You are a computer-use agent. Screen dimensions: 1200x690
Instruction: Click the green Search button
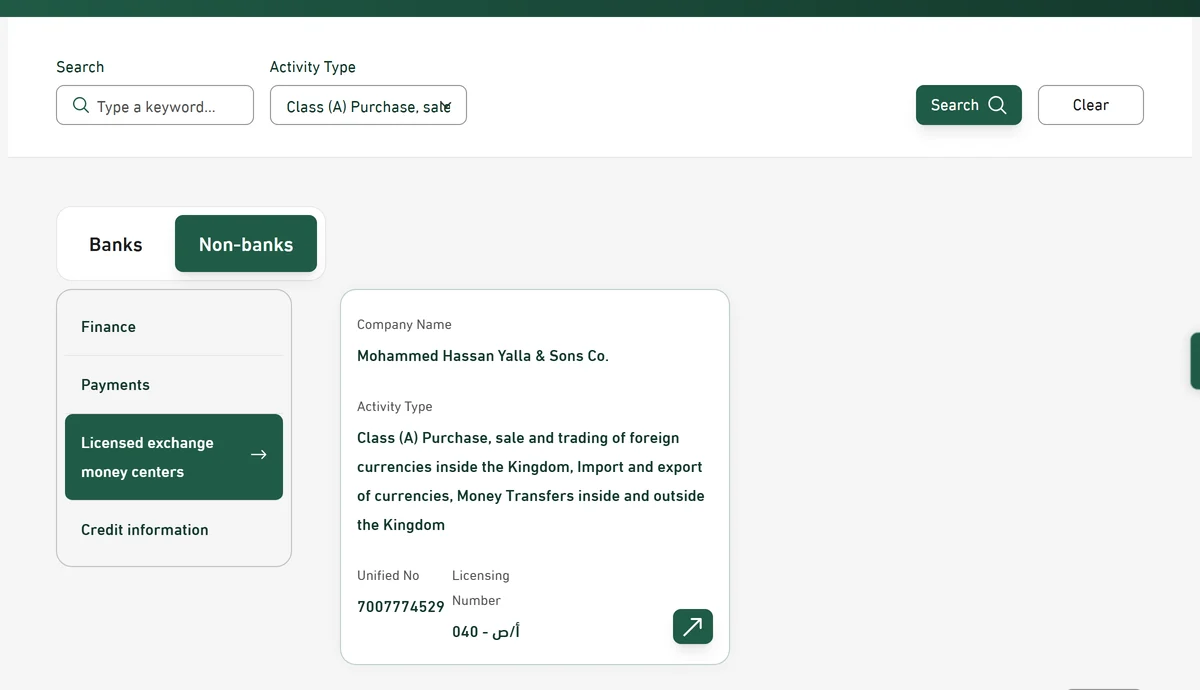[969, 105]
